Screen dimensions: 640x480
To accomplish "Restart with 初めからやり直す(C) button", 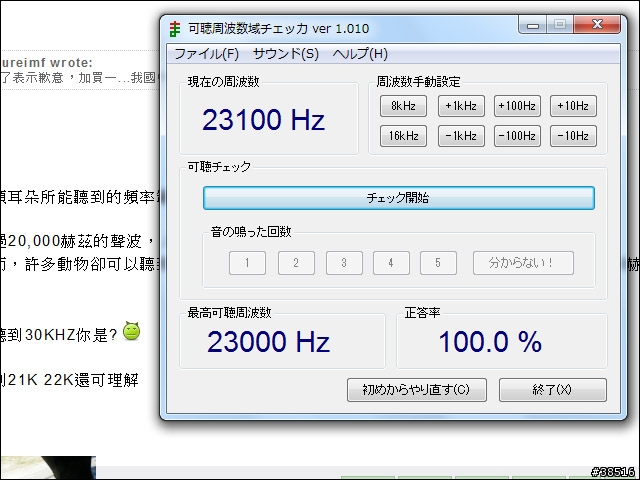I will [x=417, y=390].
